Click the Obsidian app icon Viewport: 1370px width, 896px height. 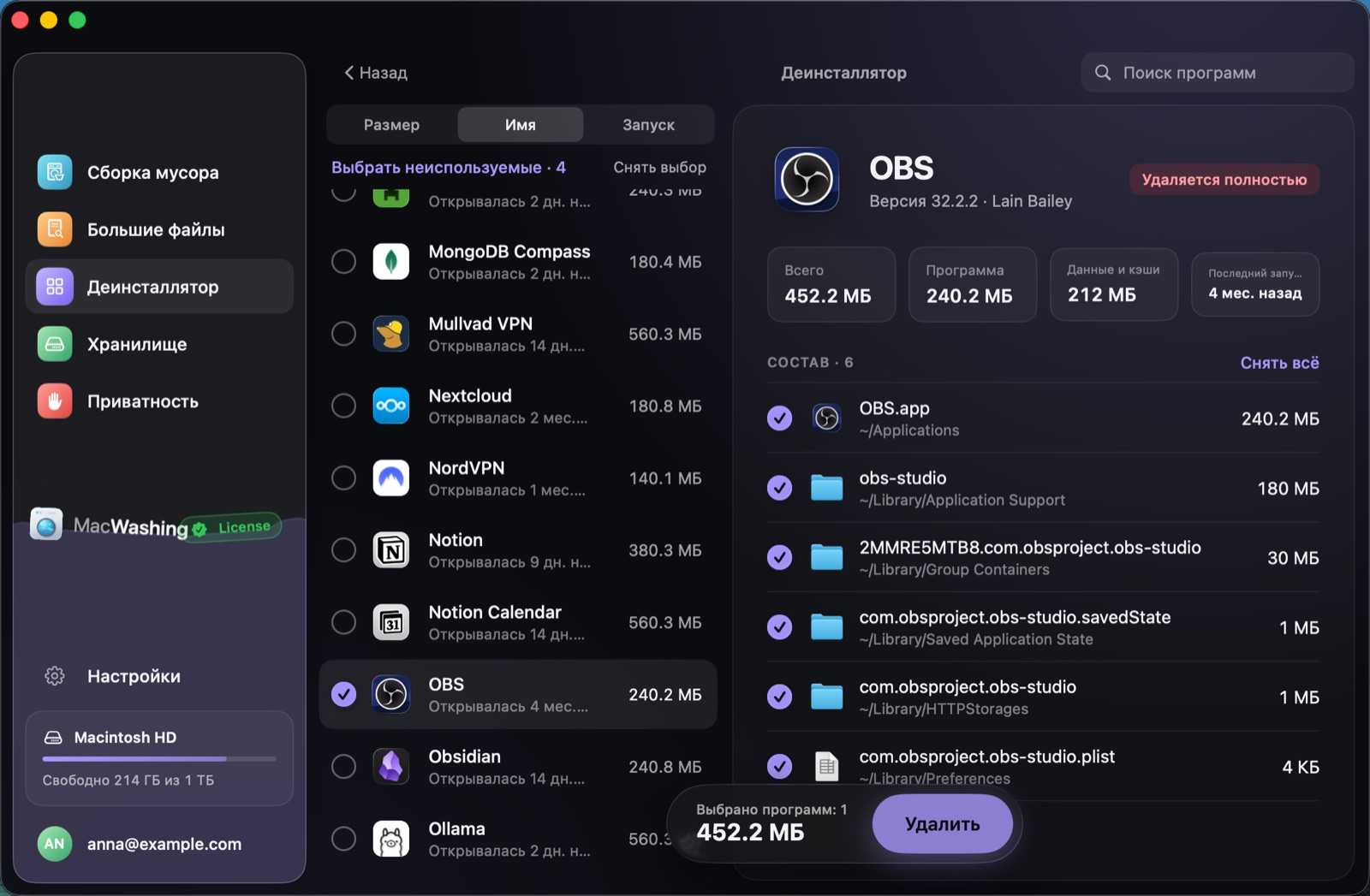click(x=391, y=767)
